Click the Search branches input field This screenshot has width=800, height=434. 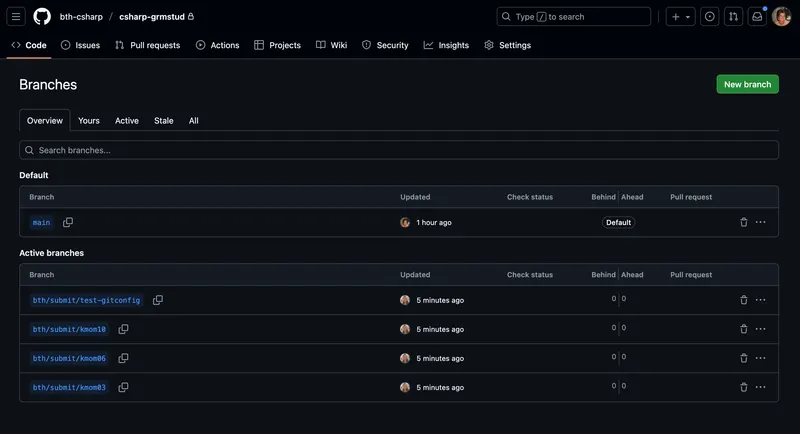[399, 150]
